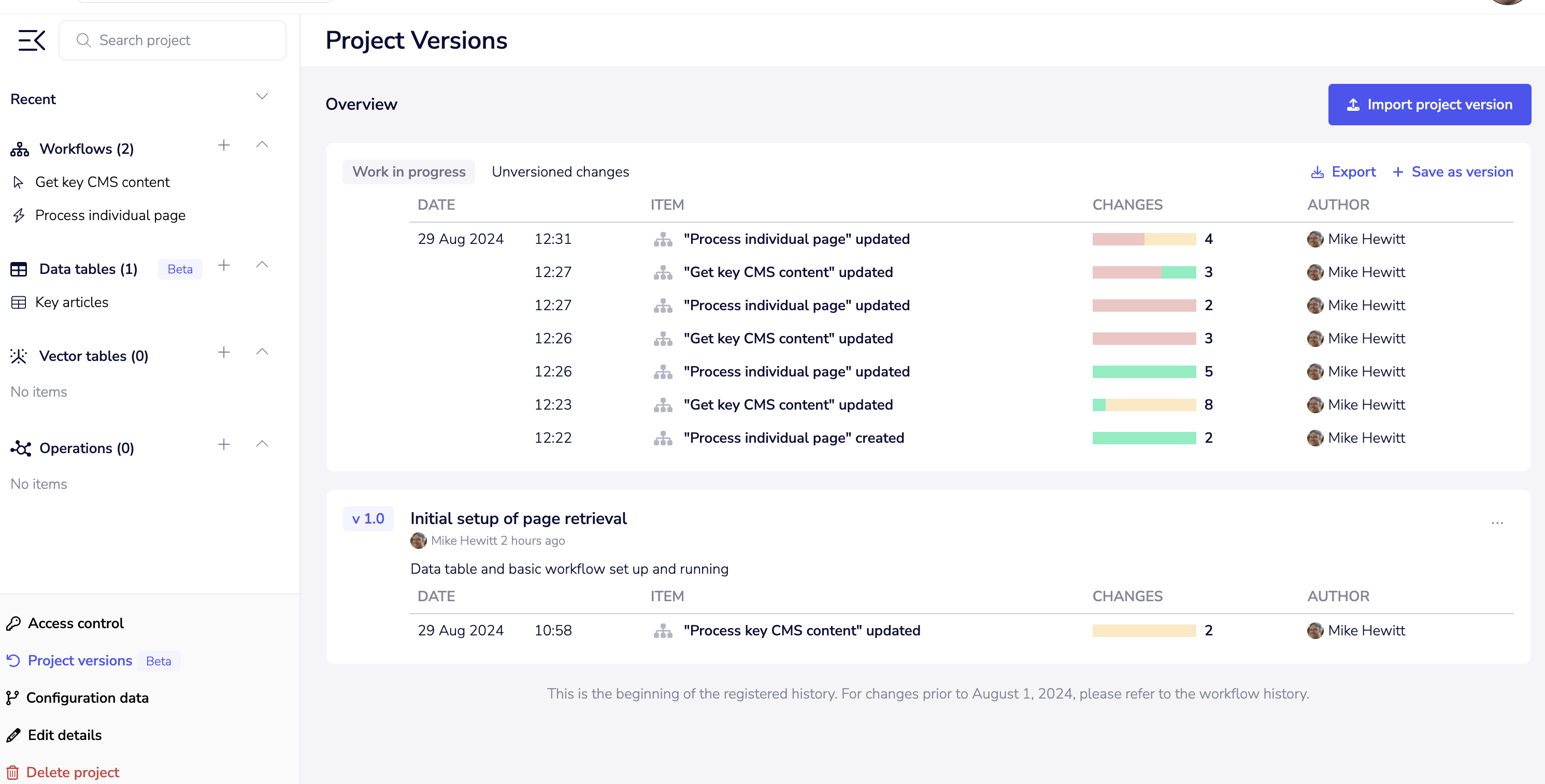Click the sidebar collapse icon at top left
1545x784 pixels.
[x=31, y=40]
